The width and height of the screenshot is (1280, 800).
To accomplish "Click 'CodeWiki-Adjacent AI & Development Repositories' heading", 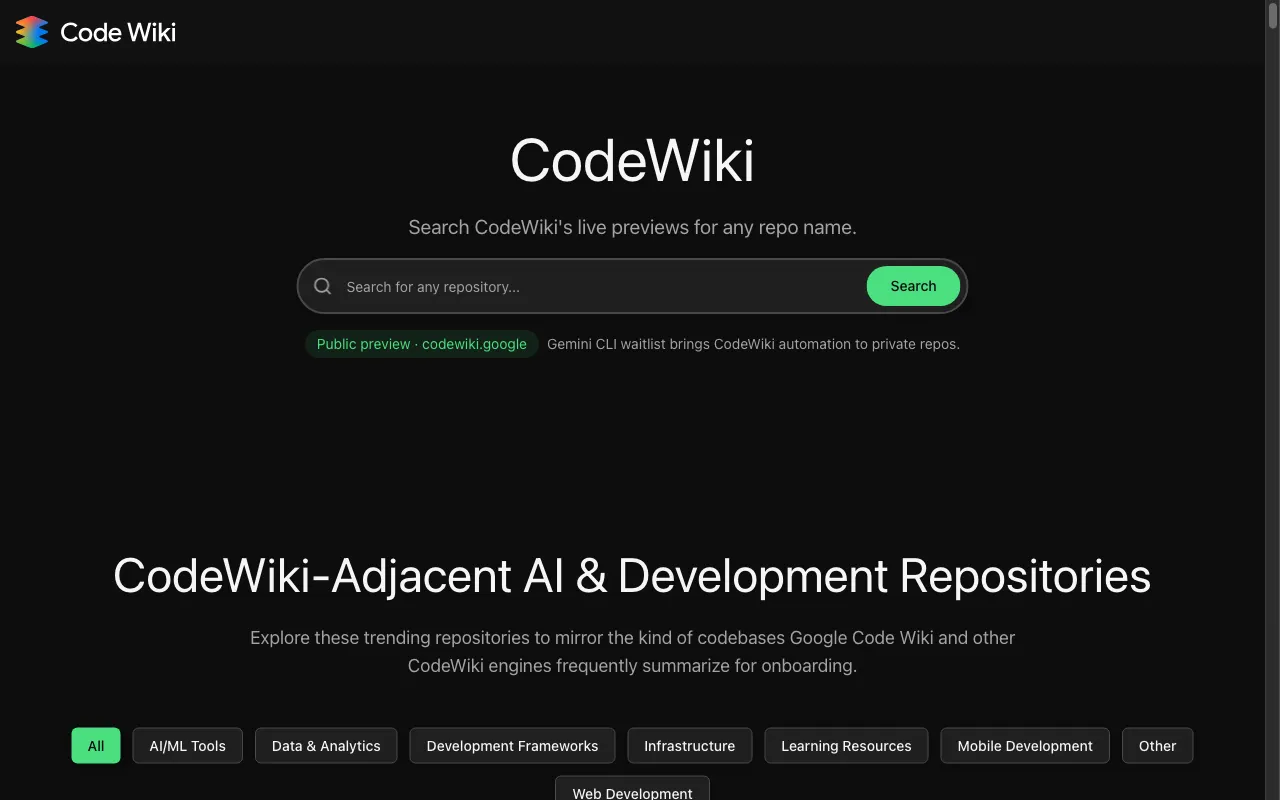I will pos(632,576).
